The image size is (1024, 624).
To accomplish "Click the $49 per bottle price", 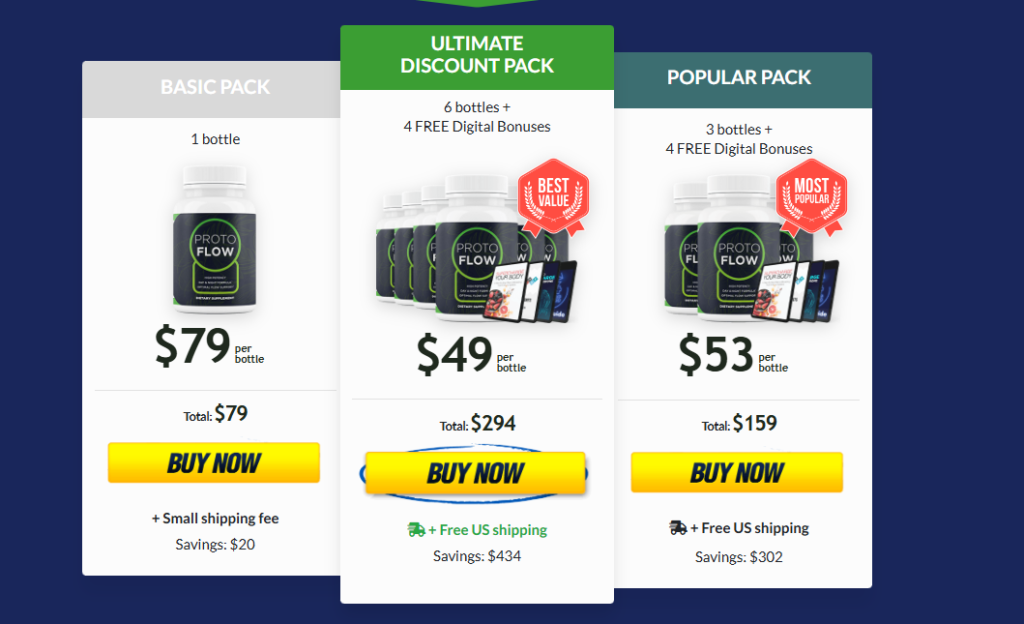I will (x=471, y=354).
